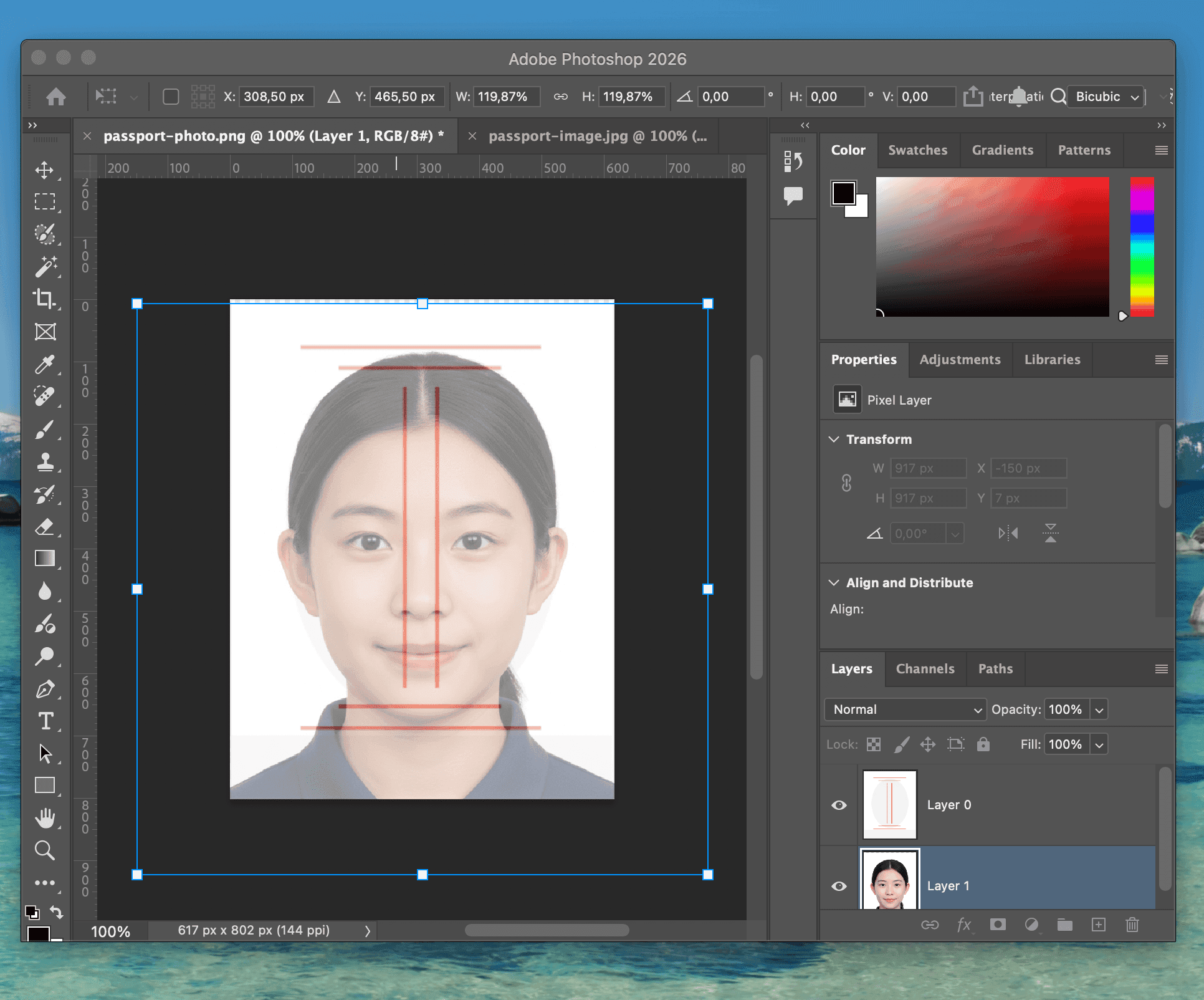1204x1000 pixels.
Task: Select the Clone Stamp tool
Action: click(45, 463)
